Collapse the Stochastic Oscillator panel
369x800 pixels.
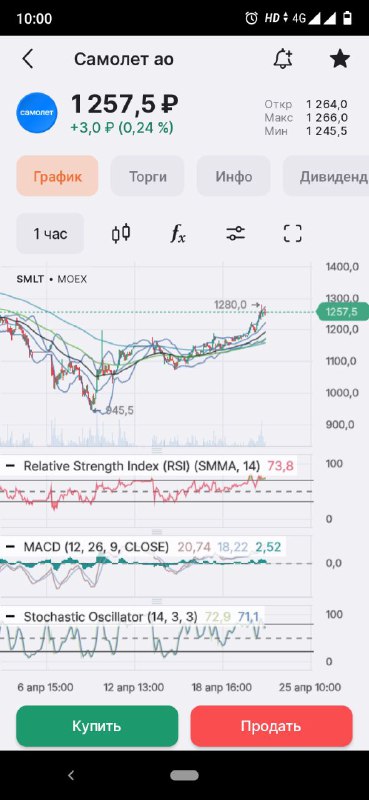(x=10, y=617)
